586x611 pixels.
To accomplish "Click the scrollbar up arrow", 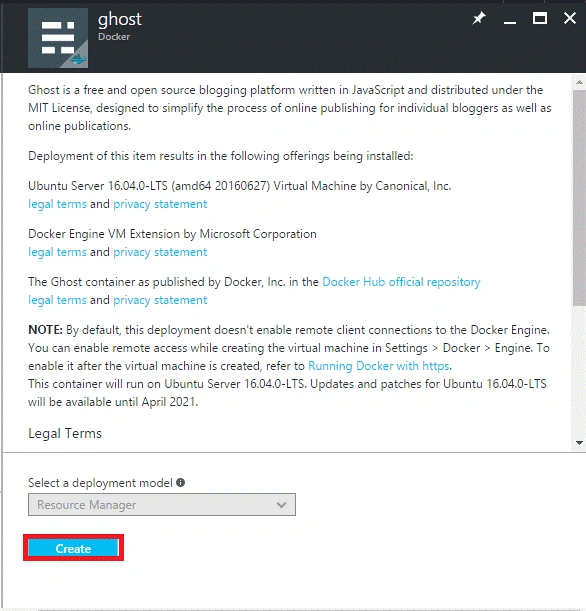I will (x=579, y=82).
